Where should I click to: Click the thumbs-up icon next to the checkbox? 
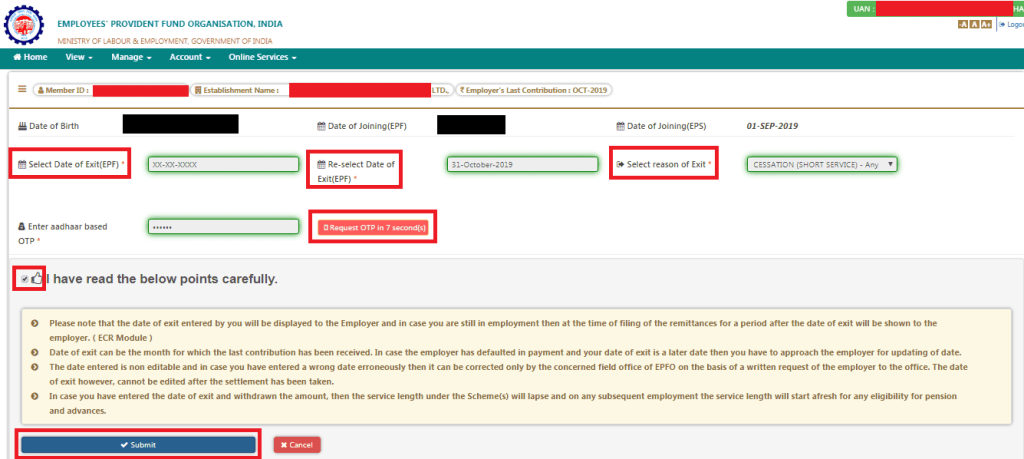[x=37, y=278]
